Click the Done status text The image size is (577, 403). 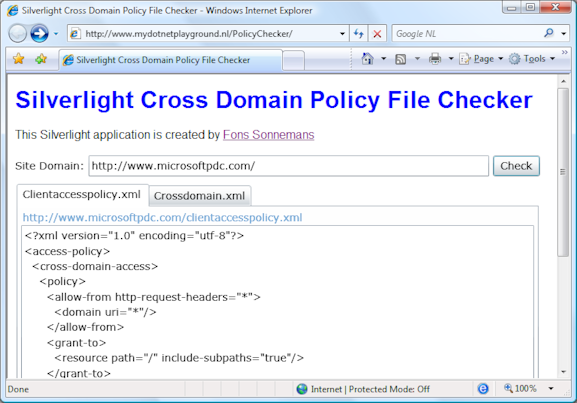coord(18,389)
